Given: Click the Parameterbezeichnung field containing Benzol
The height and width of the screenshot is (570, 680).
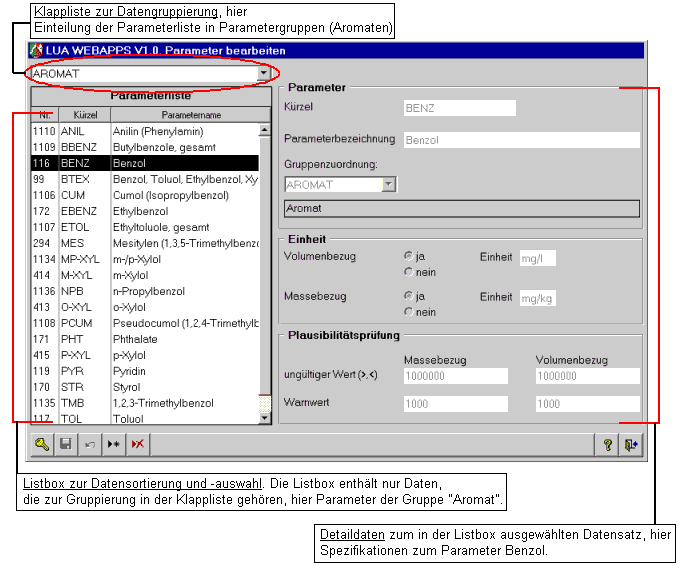Looking at the screenshot, I should coord(520,140).
